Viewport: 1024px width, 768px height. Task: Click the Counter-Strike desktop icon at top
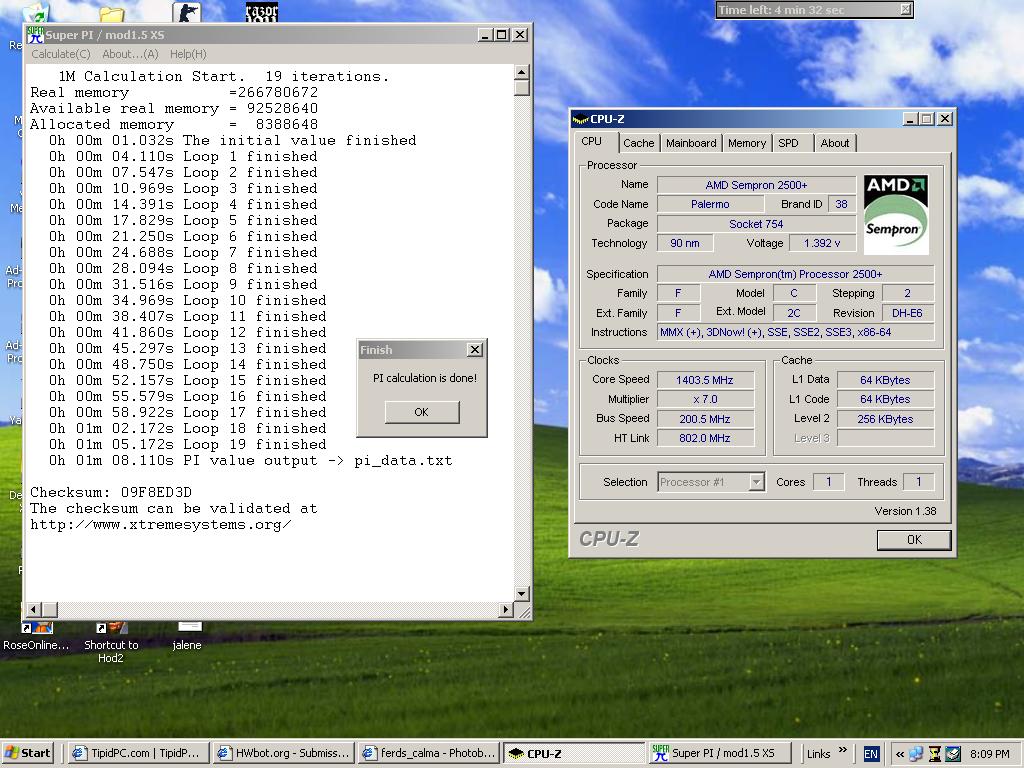pyautogui.click(x=187, y=11)
